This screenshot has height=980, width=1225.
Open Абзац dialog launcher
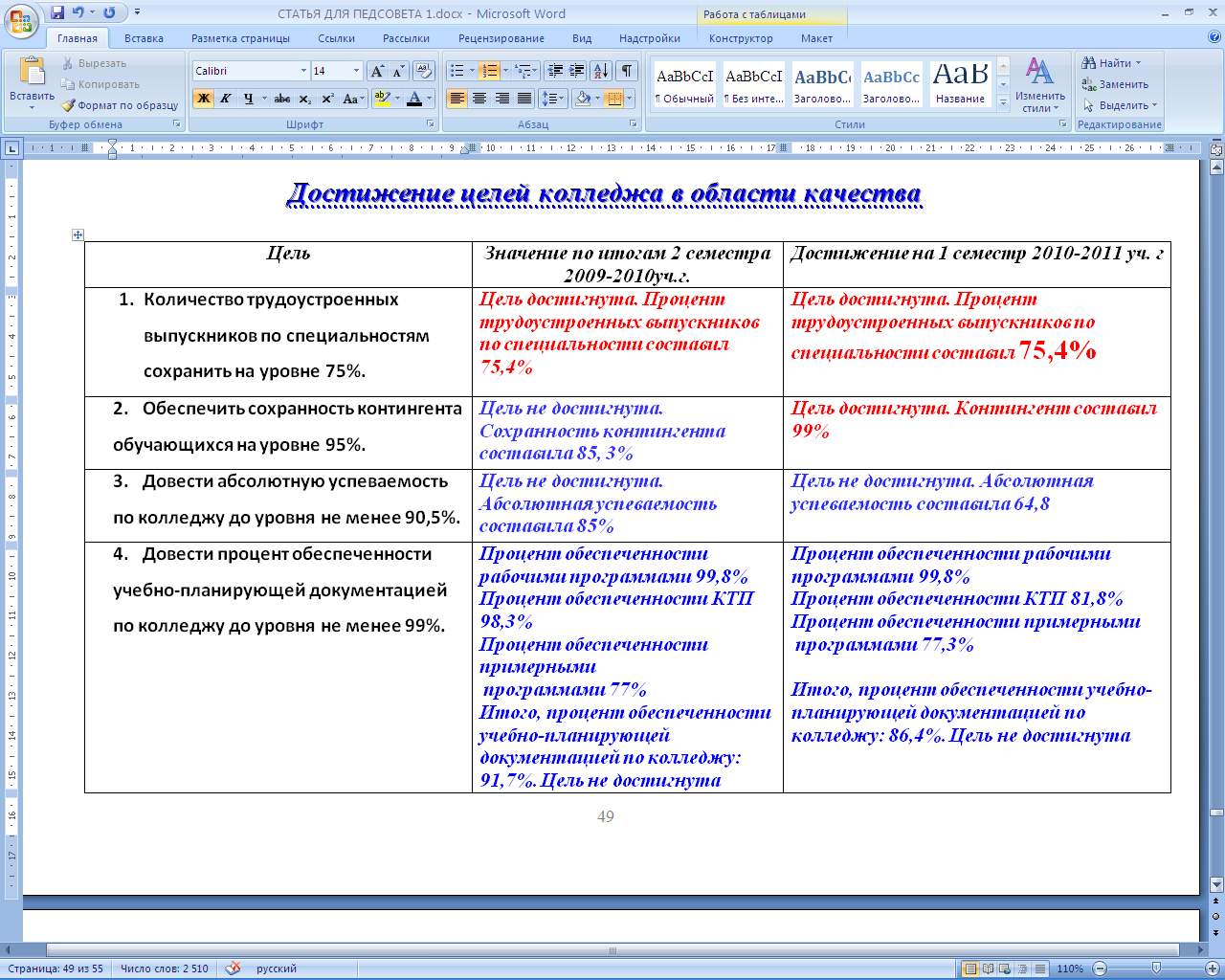tap(634, 124)
